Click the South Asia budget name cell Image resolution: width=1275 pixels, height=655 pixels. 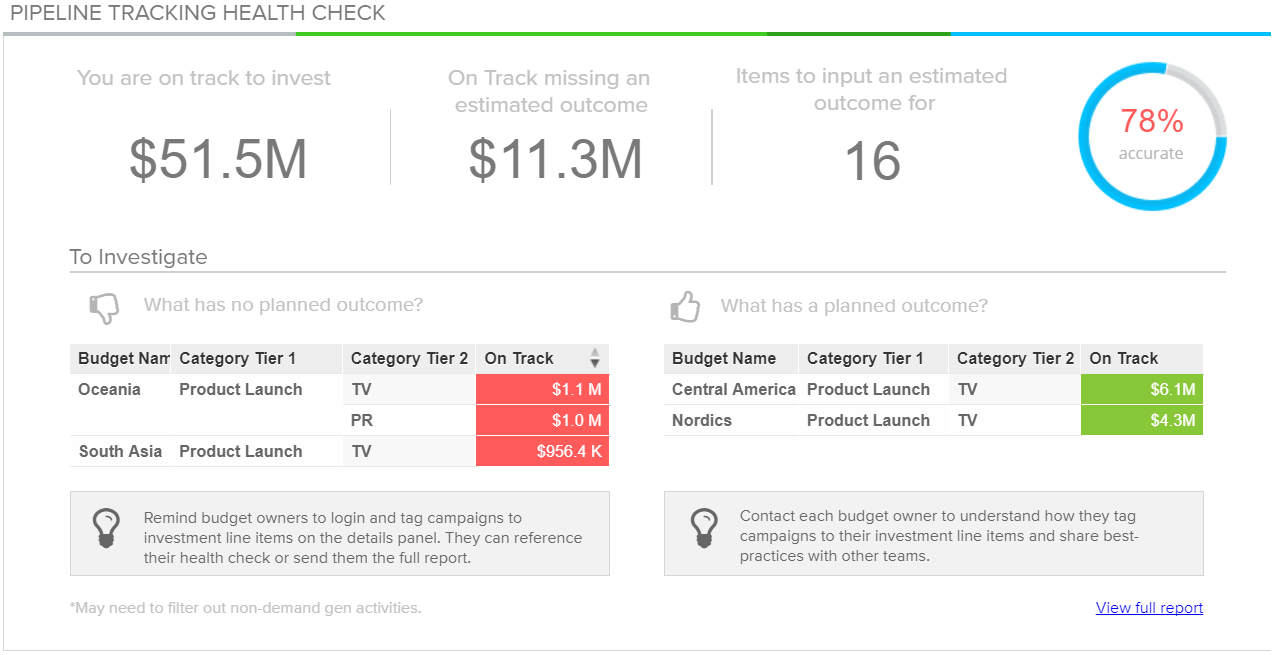coord(120,452)
